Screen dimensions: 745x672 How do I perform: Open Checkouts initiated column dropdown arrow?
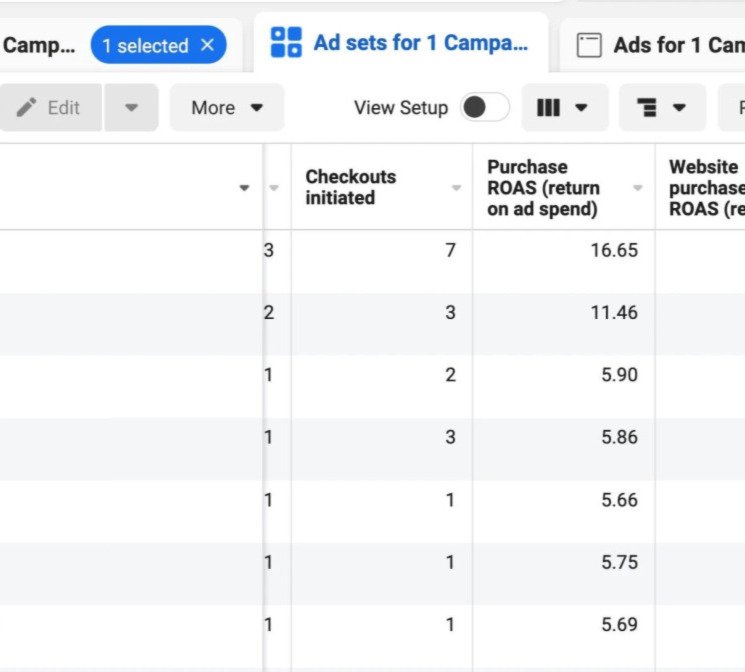pos(457,188)
